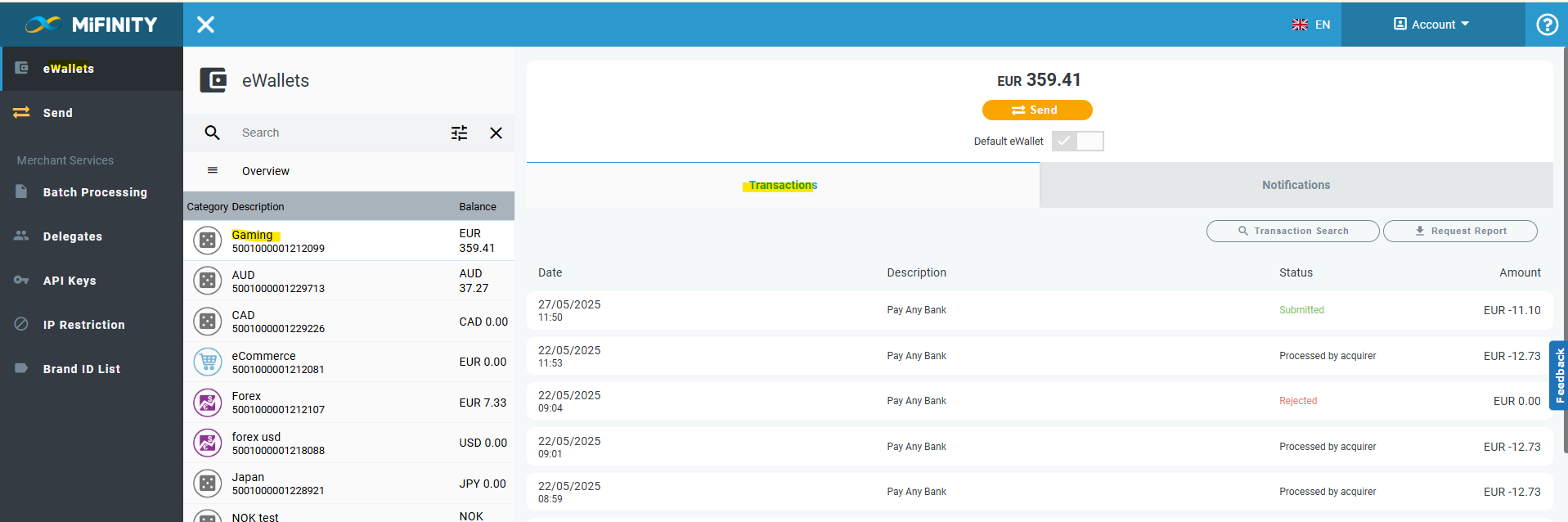Viewport: 1568px width, 522px height.
Task: Open the 22/05/2025 11:53 transaction
Action: [x=1040, y=356]
